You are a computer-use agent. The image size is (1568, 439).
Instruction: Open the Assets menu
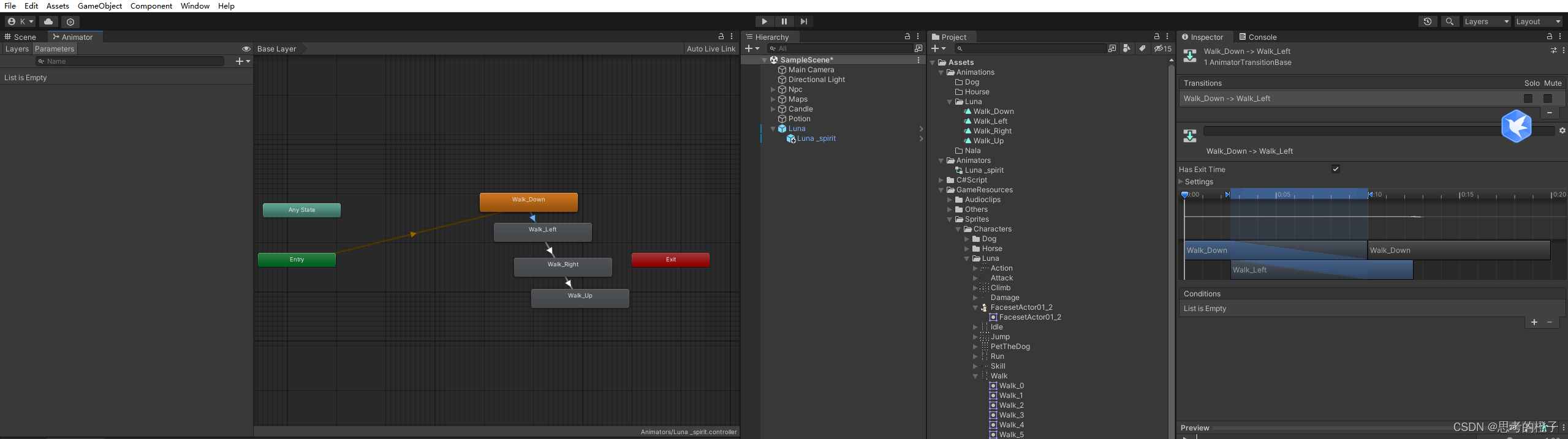(x=58, y=6)
